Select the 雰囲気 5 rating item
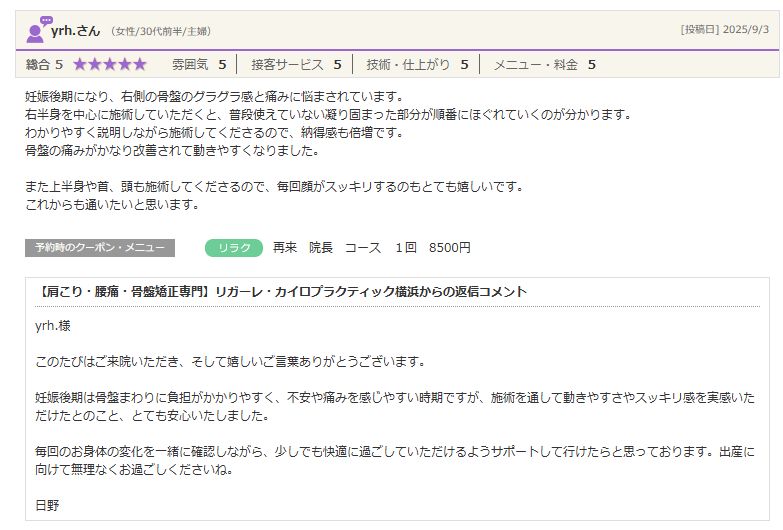The width and height of the screenshot is (783, 530). 199,65
